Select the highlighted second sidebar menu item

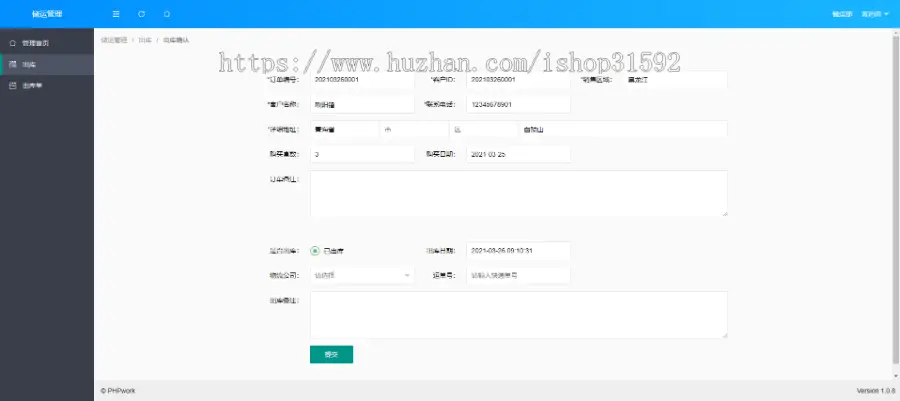(47, 64)
